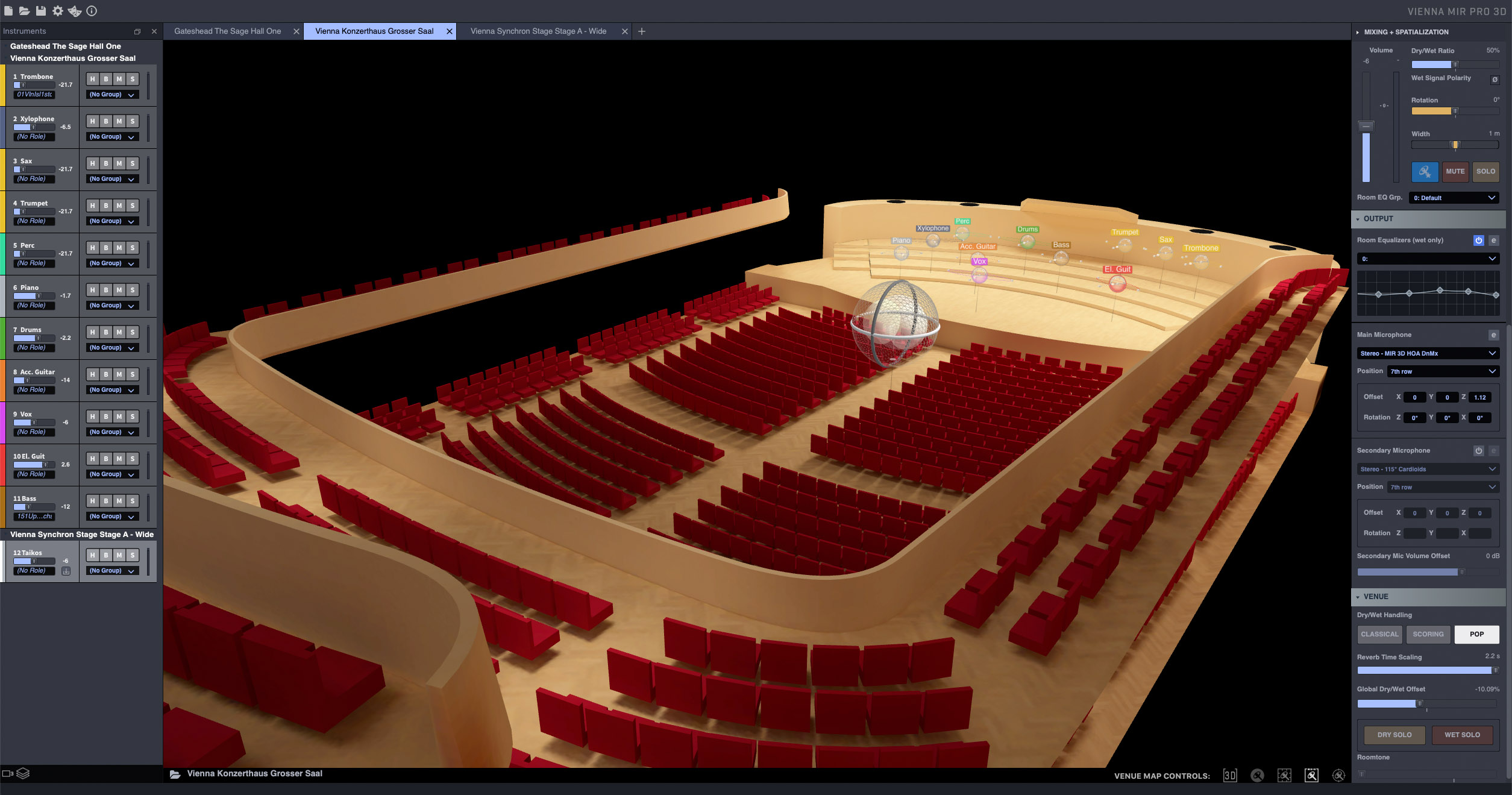Open the Room Equalizers editor 'e' button
This screenshot has width=1512, height=795.
point(1493,240)
